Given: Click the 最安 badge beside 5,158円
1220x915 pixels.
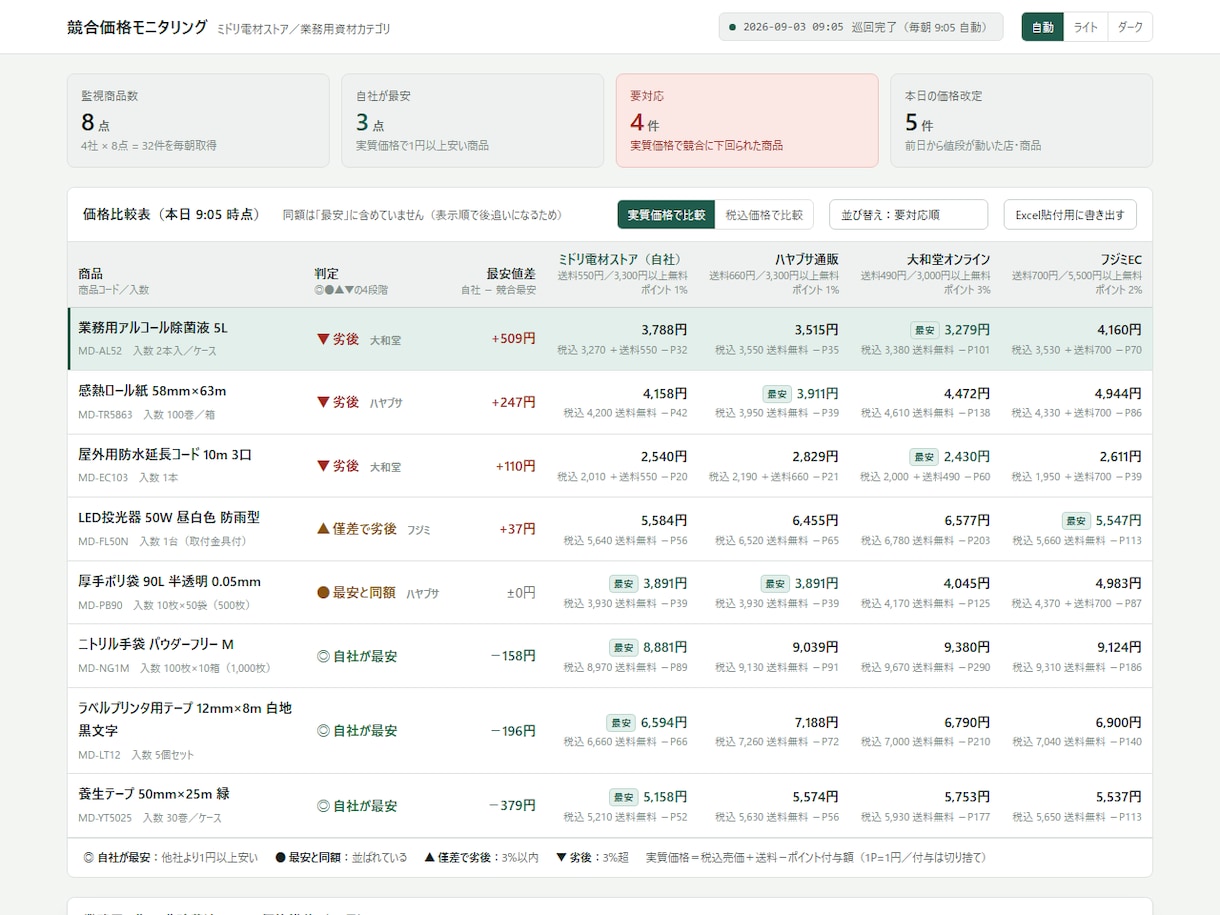Looking at the screenshot, I should 623,797.
